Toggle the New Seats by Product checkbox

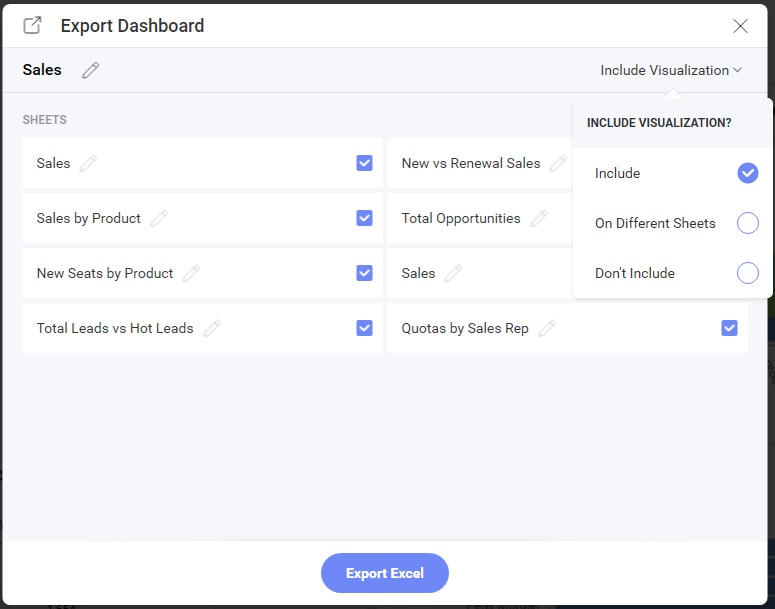pyautogui.click(x=364, y=273)
